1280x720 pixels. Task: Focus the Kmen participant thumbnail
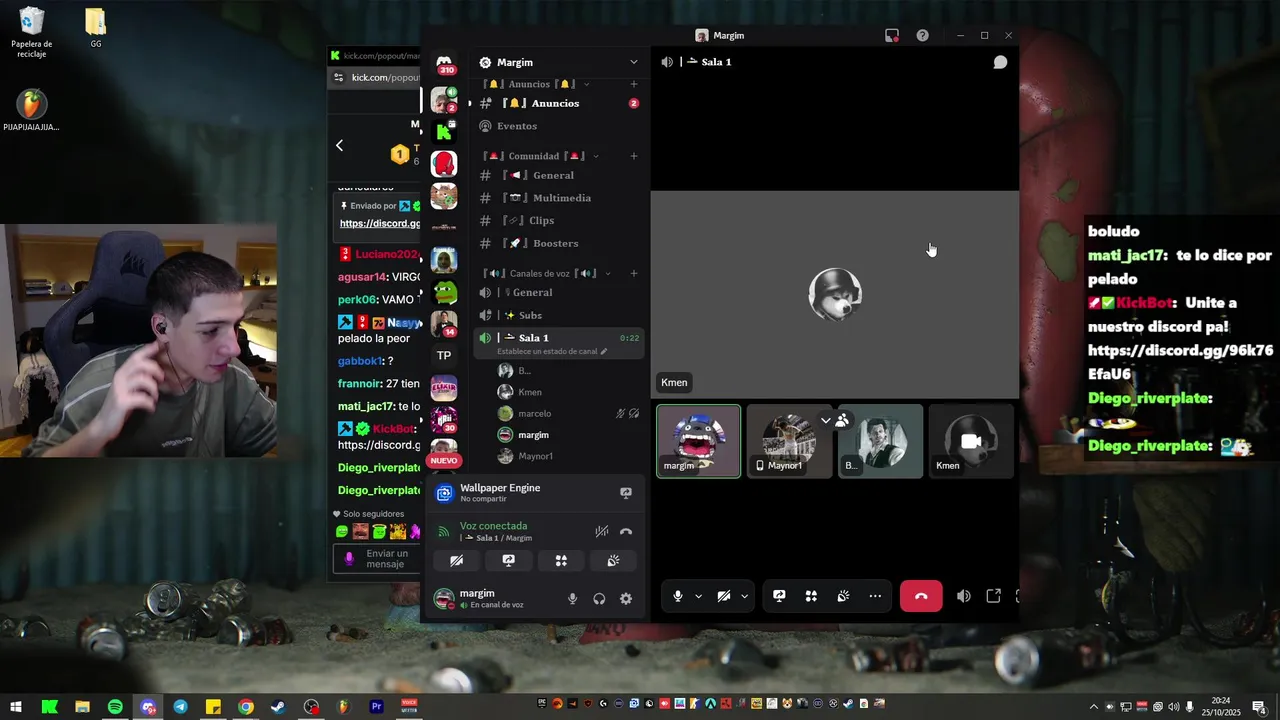971,441
